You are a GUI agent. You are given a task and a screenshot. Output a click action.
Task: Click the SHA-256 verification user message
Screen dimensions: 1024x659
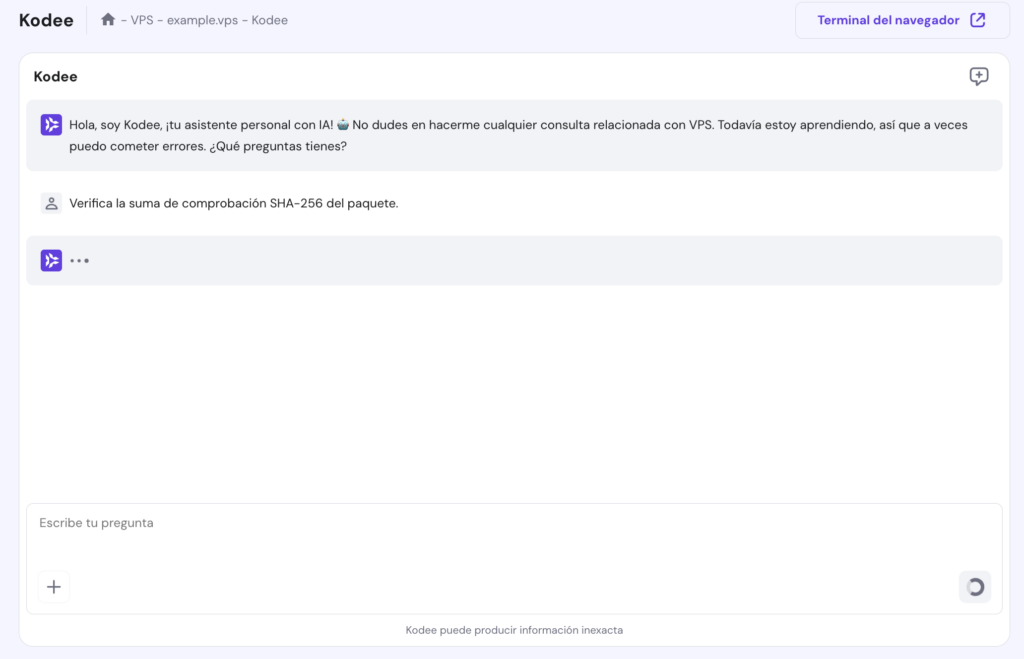click(x=234, y=203)
